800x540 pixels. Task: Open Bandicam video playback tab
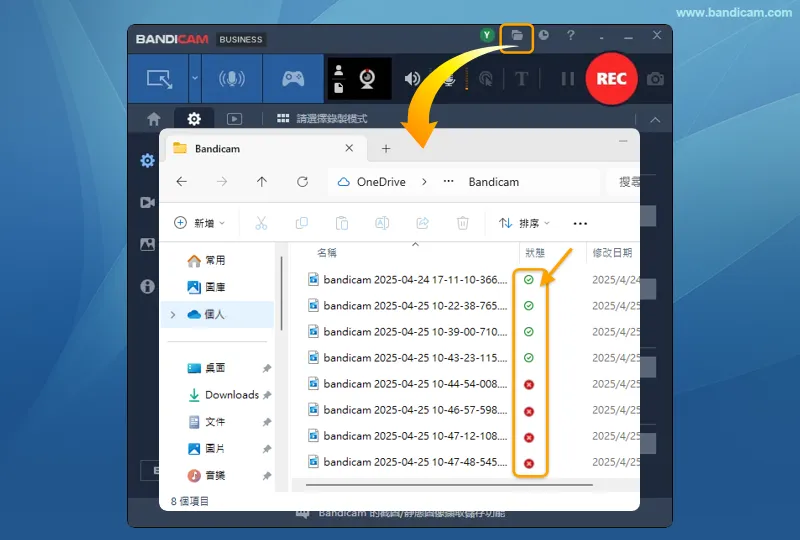click(234, 119)
